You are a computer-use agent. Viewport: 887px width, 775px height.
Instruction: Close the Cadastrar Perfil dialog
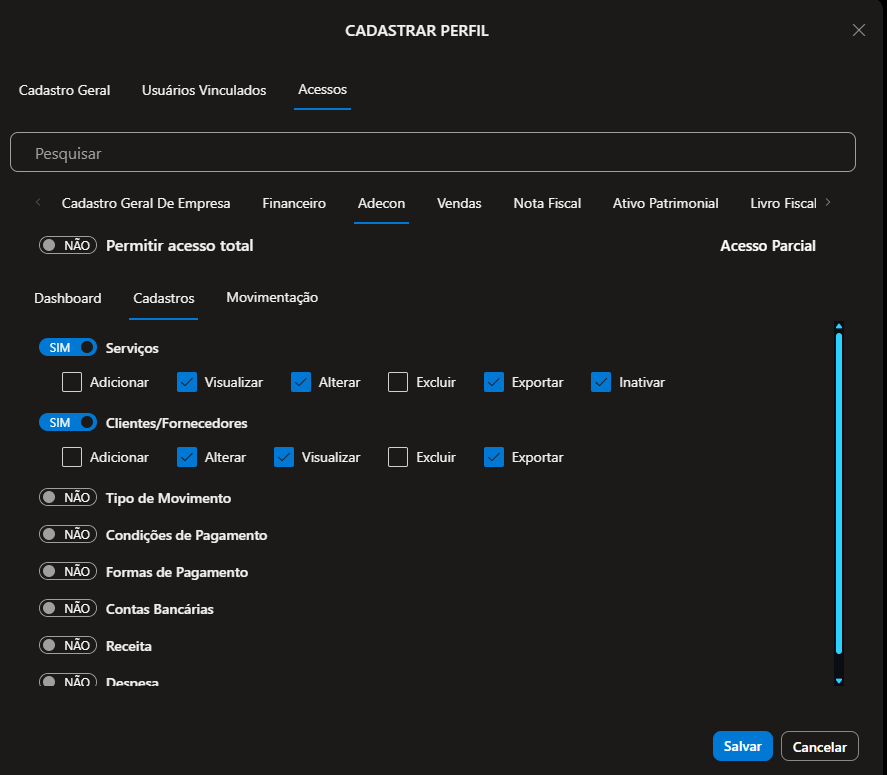coord(858,30)
